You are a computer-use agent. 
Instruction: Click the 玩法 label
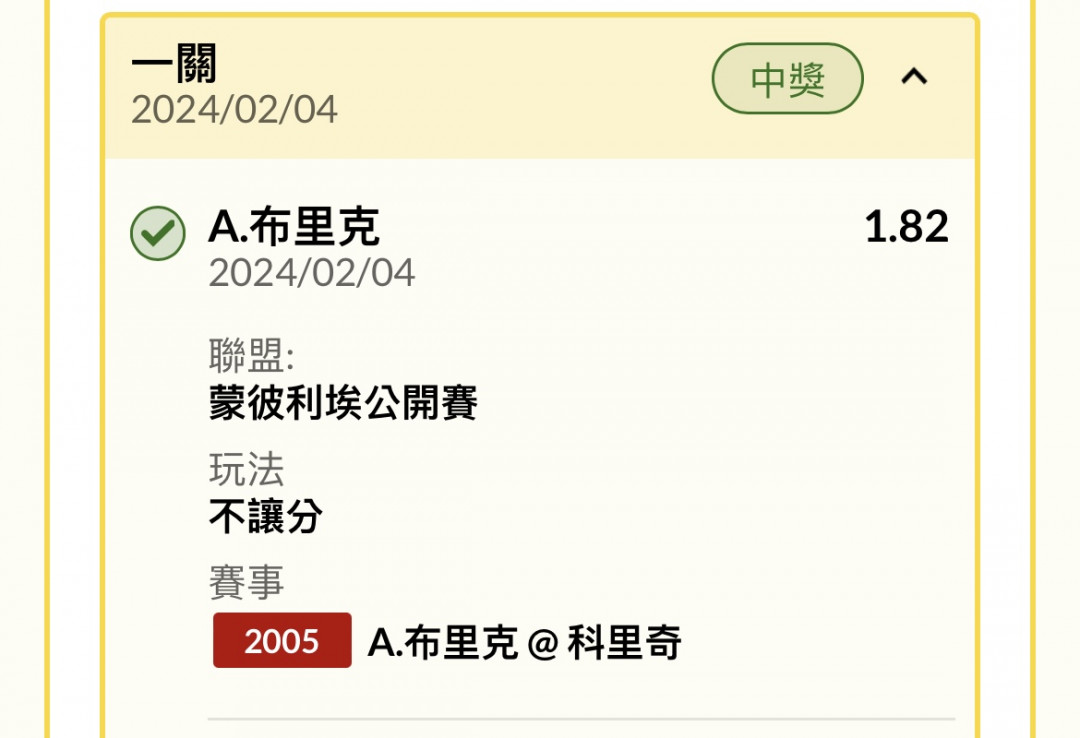pos(247,469)
